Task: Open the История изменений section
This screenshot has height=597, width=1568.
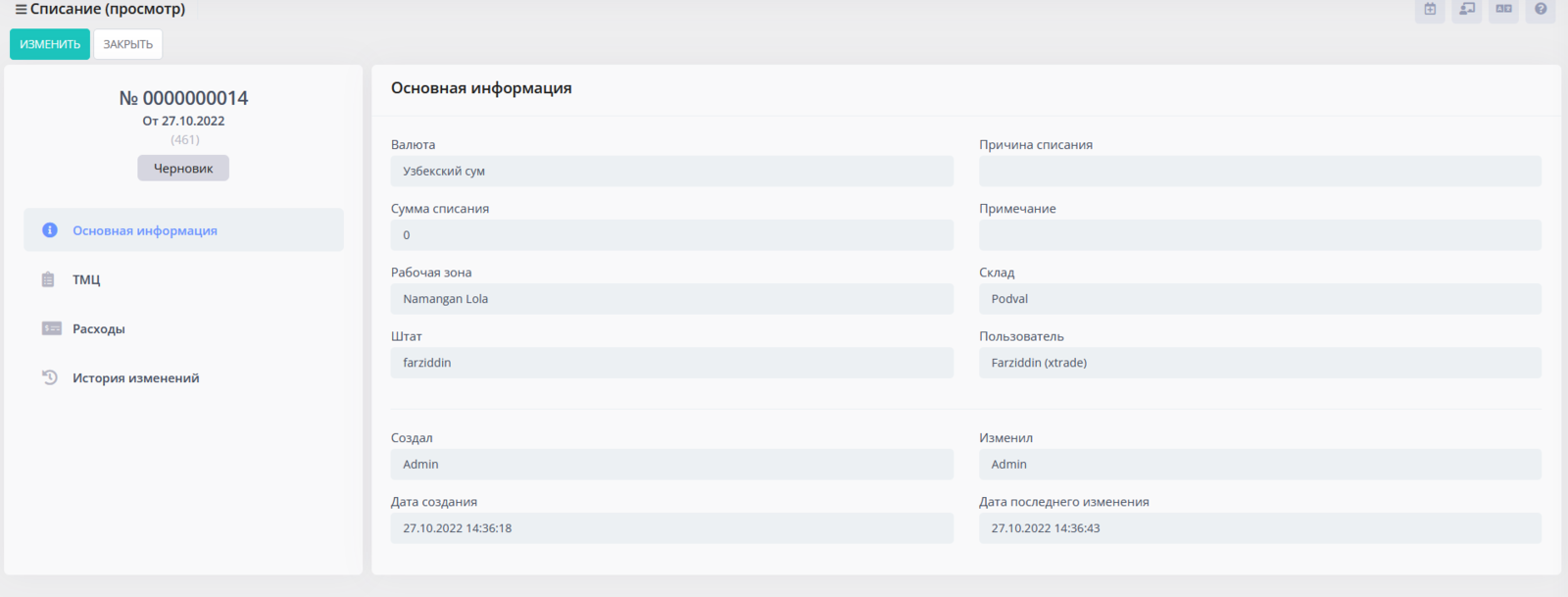Action: point(135,377)
